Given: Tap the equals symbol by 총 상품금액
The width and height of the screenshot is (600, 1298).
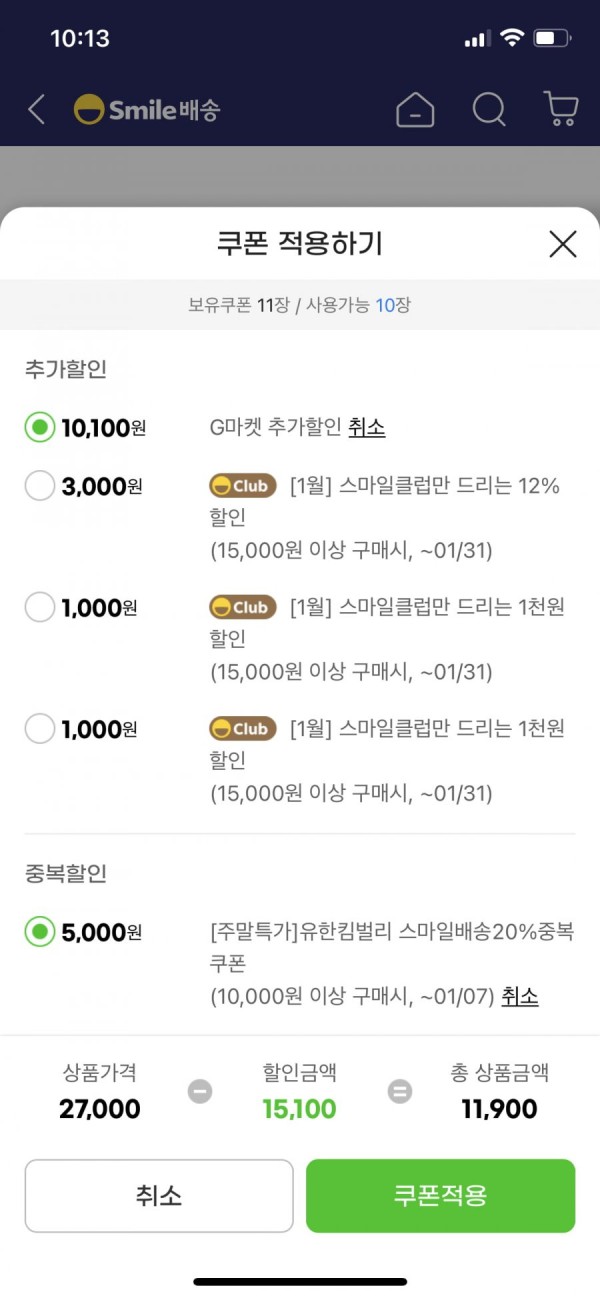Looking at the screenshot, I should coord(400,1091).
